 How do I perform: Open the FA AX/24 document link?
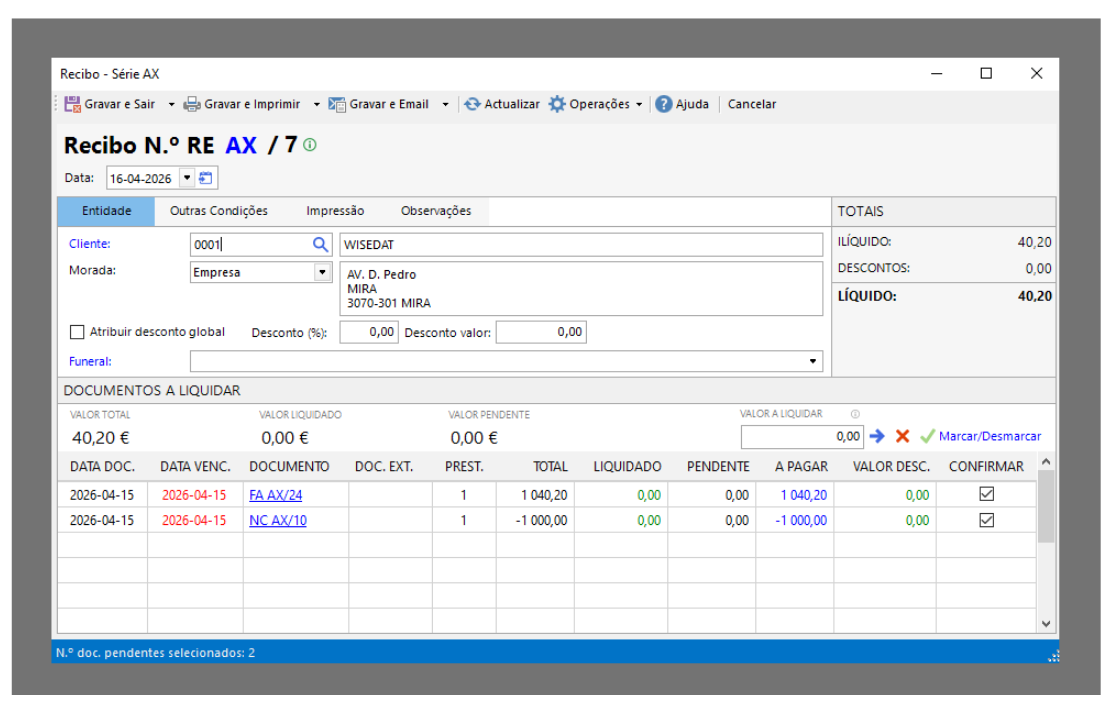(x=275, y=495)
